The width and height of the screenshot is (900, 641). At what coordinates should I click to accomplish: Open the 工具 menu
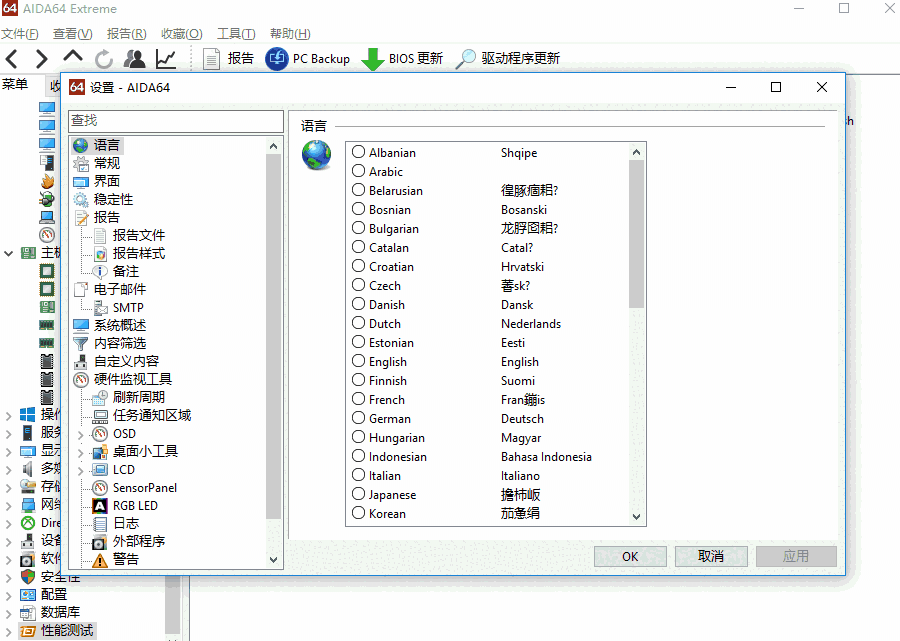(235, 33)
